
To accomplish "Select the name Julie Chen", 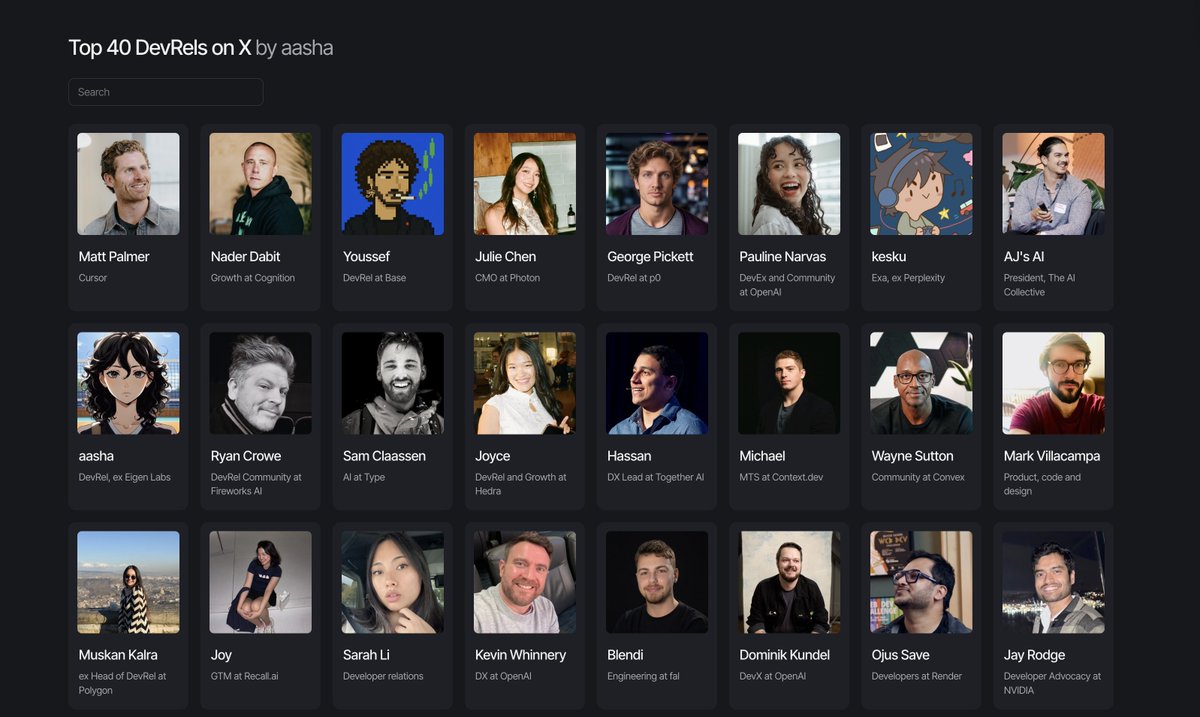I will point(505,257).
